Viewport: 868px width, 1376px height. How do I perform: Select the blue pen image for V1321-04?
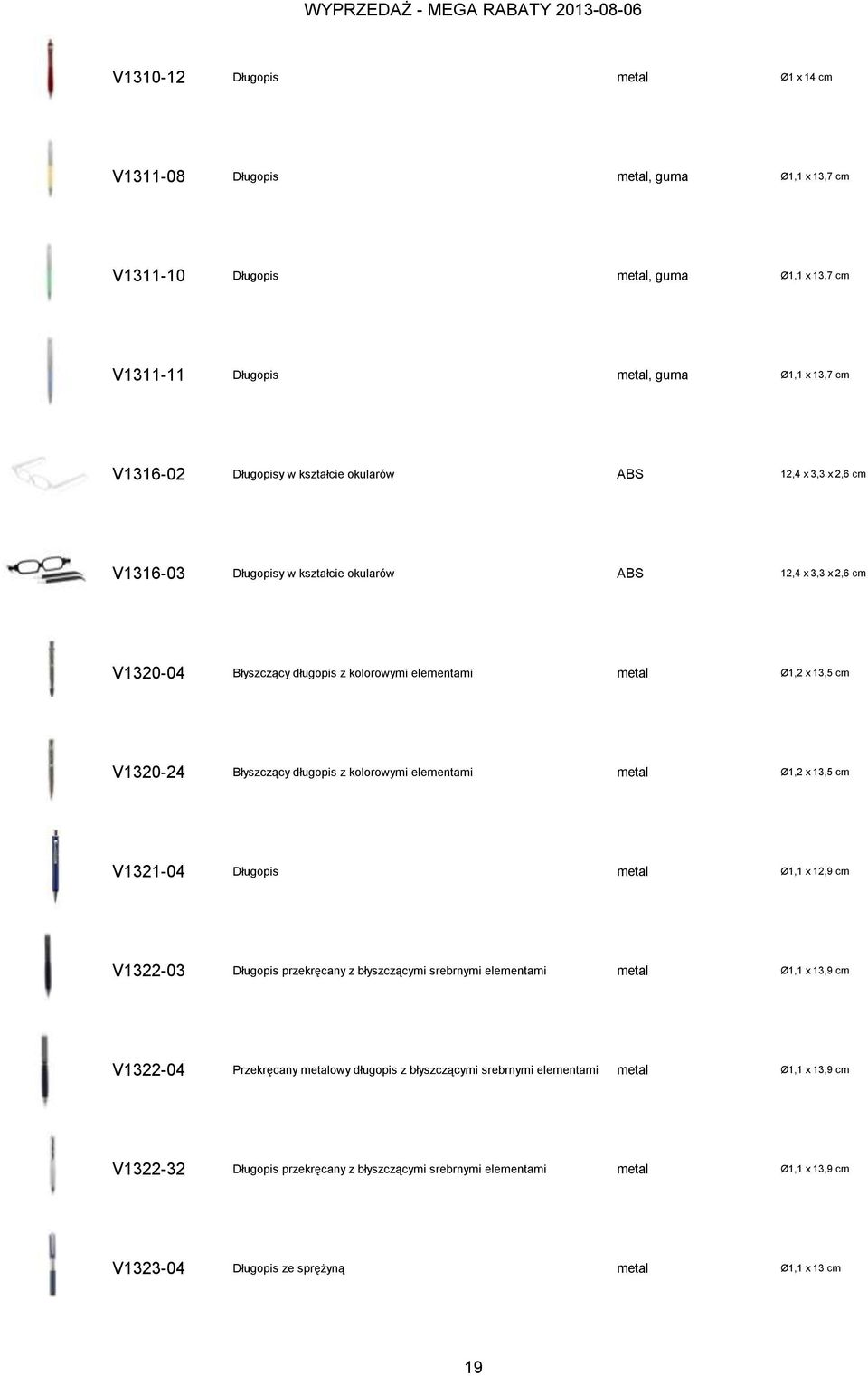pos(55,866)
